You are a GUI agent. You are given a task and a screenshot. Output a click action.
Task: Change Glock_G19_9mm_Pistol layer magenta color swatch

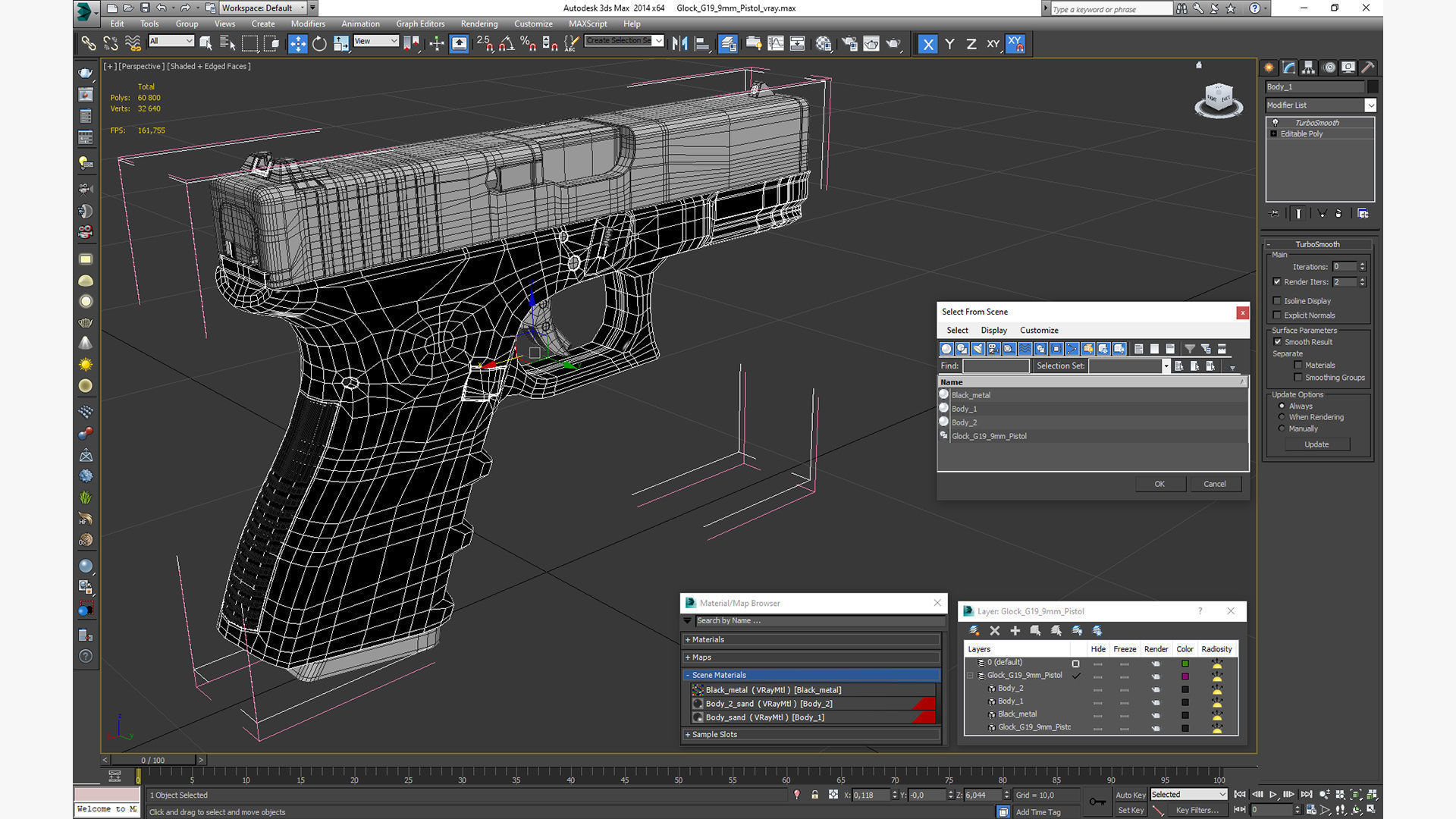point(1185,676)
